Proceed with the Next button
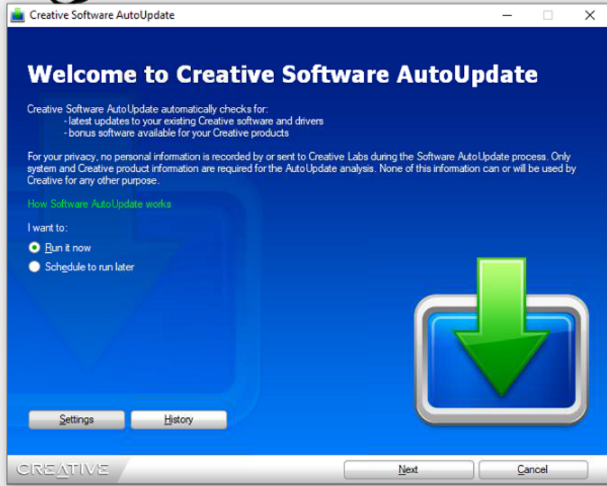The width and height of the screenshot is (607, 486). [408, 470]
